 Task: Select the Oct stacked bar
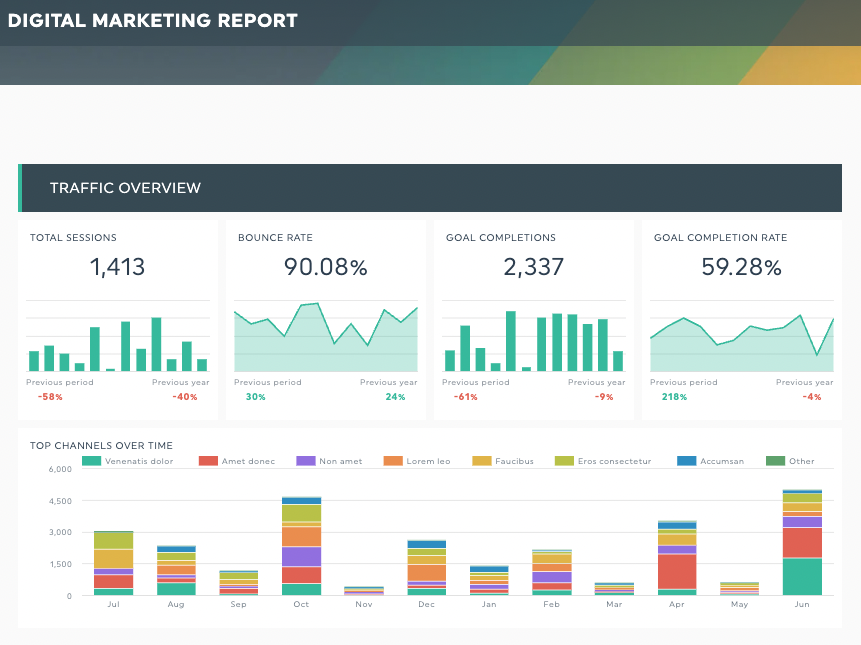301,546
